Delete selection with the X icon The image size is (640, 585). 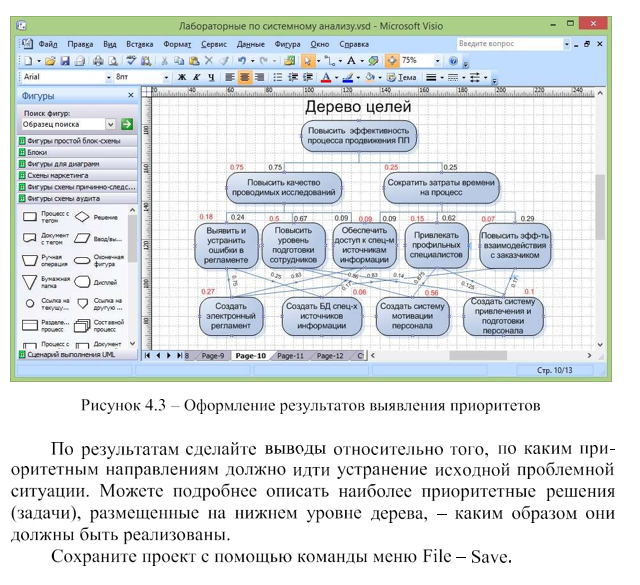[209, 61]
